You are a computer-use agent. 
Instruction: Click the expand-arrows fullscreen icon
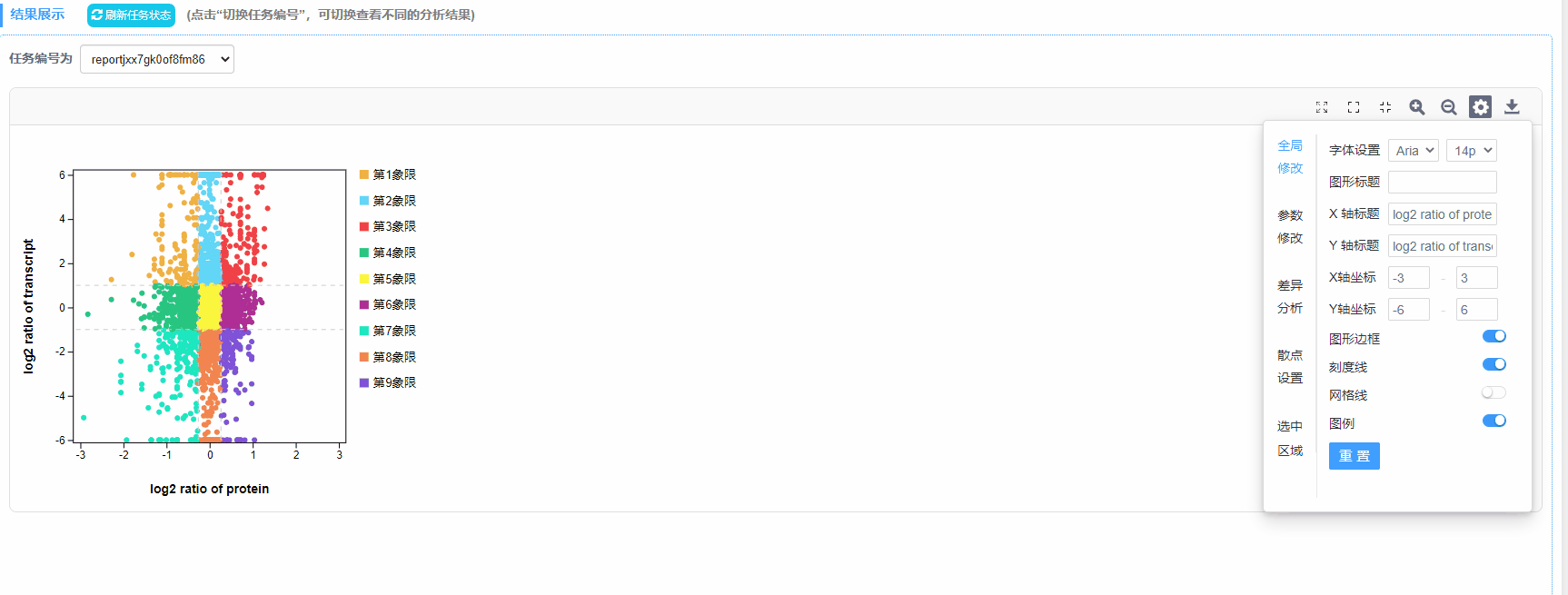click(1322, 107)
